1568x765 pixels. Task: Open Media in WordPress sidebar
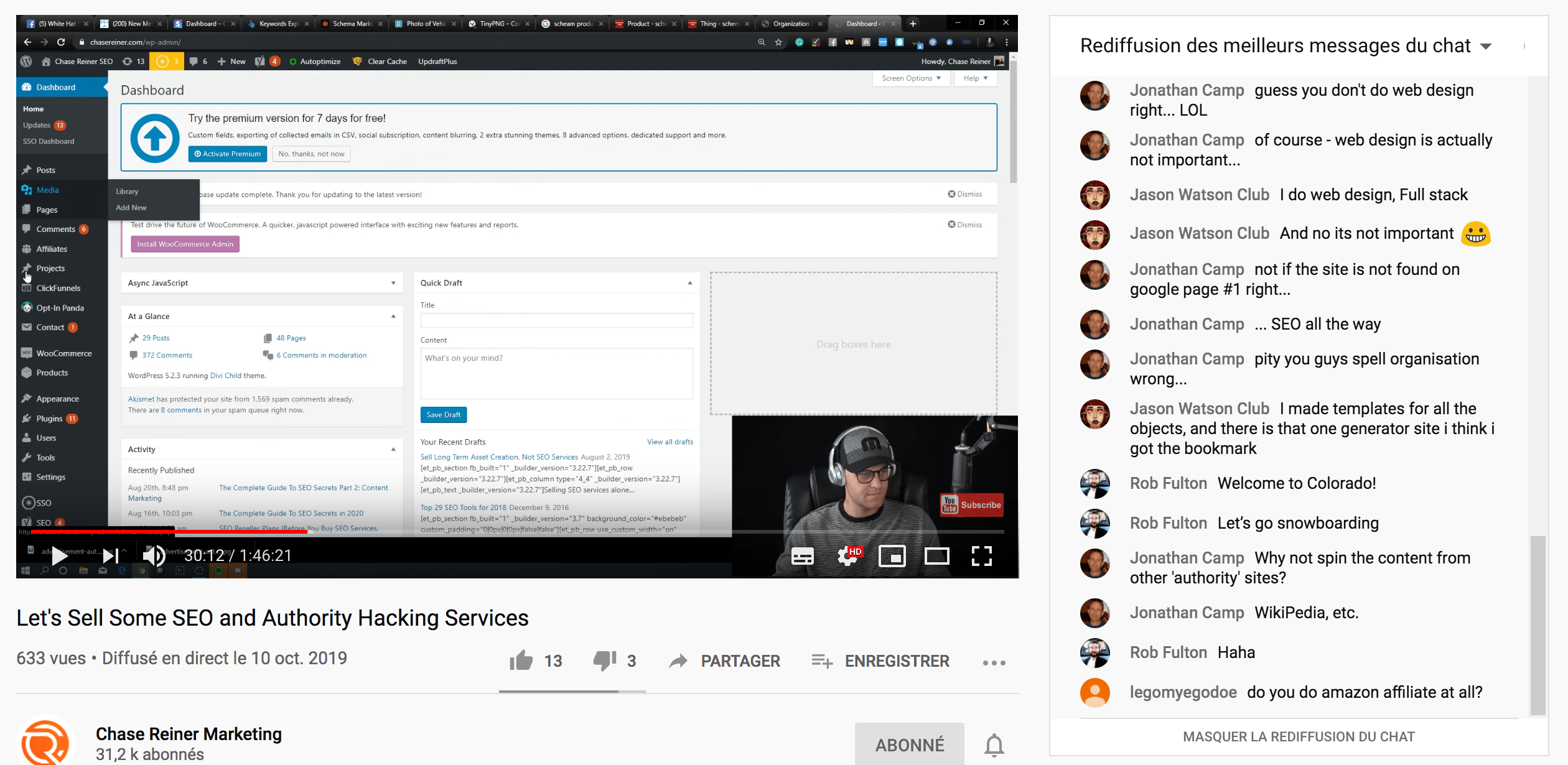pyautogui.click(x=47, y=190)
